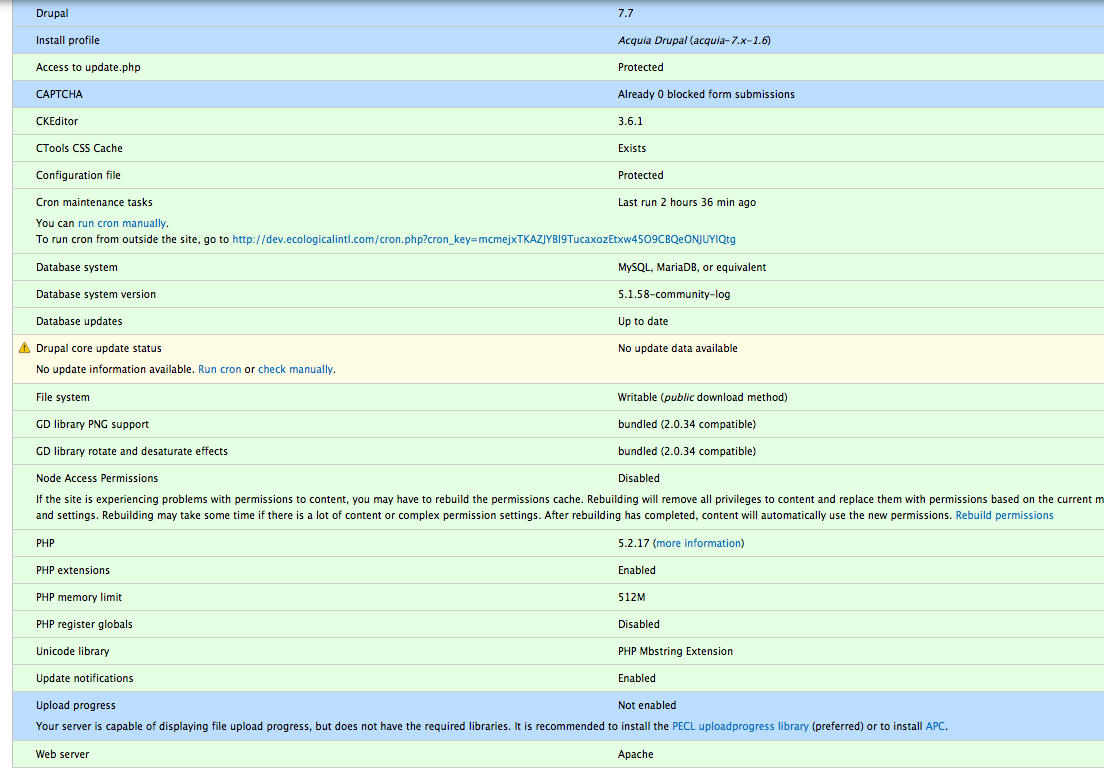Select the Node Access Permissions label
The height and width of the screenshot is (774, 1104).
pyautogui.click(x=97, y=478)
